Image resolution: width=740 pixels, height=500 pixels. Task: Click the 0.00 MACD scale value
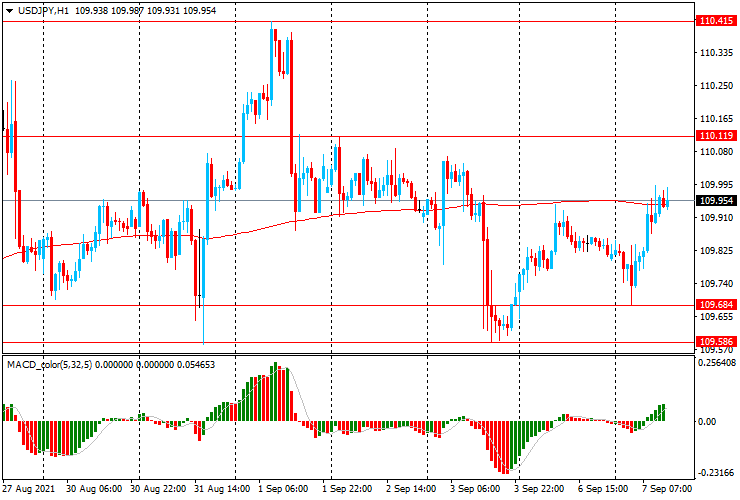point(706,422)
